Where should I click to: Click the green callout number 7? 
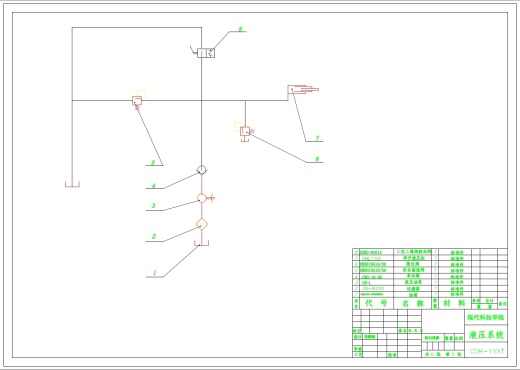[317, 138]
